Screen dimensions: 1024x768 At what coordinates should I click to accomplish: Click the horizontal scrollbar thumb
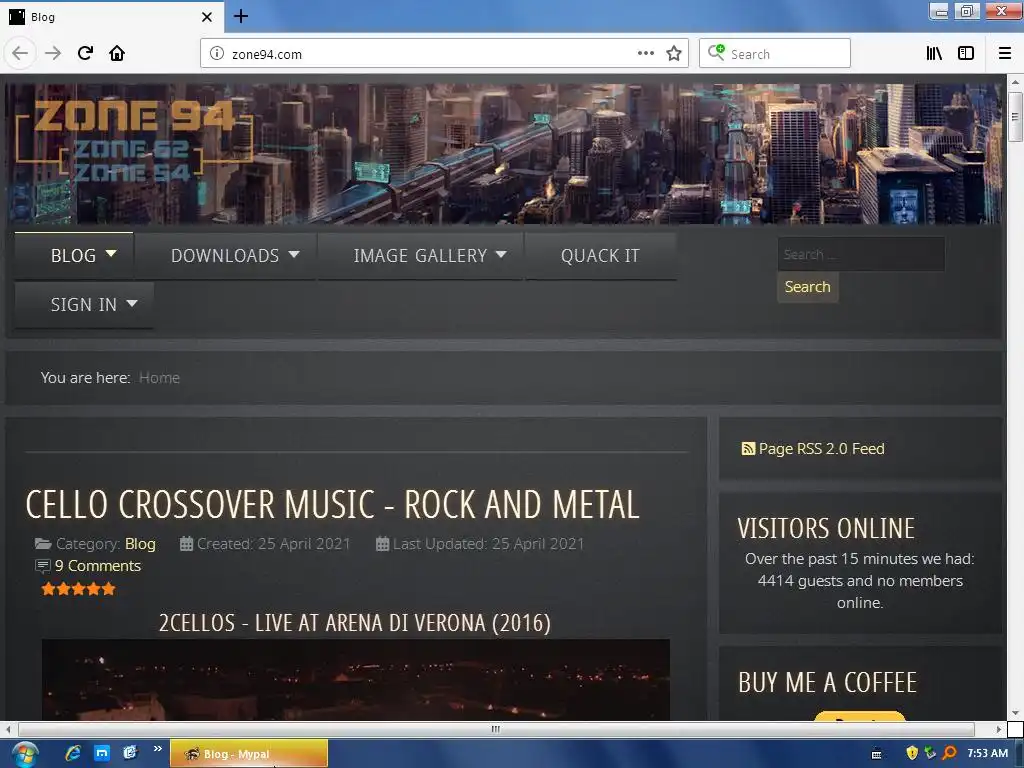[496, 729]
